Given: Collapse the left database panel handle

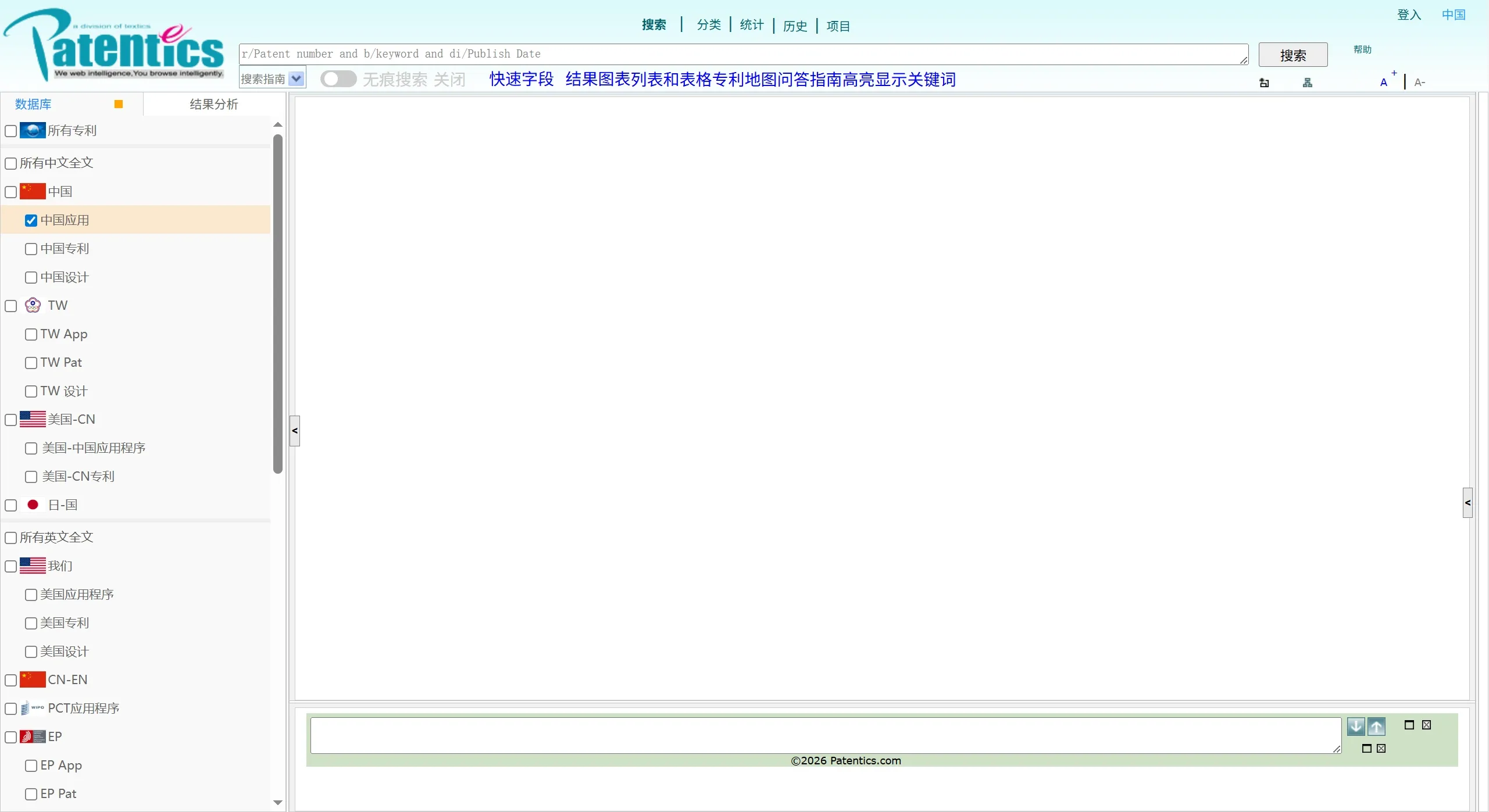Looking at the screenshot, I should tap(295, 431).
